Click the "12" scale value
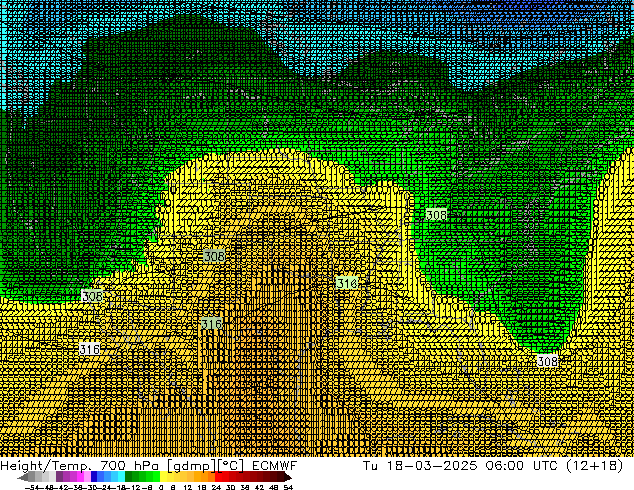Screen dimensions: 634x490 (188, 488)
